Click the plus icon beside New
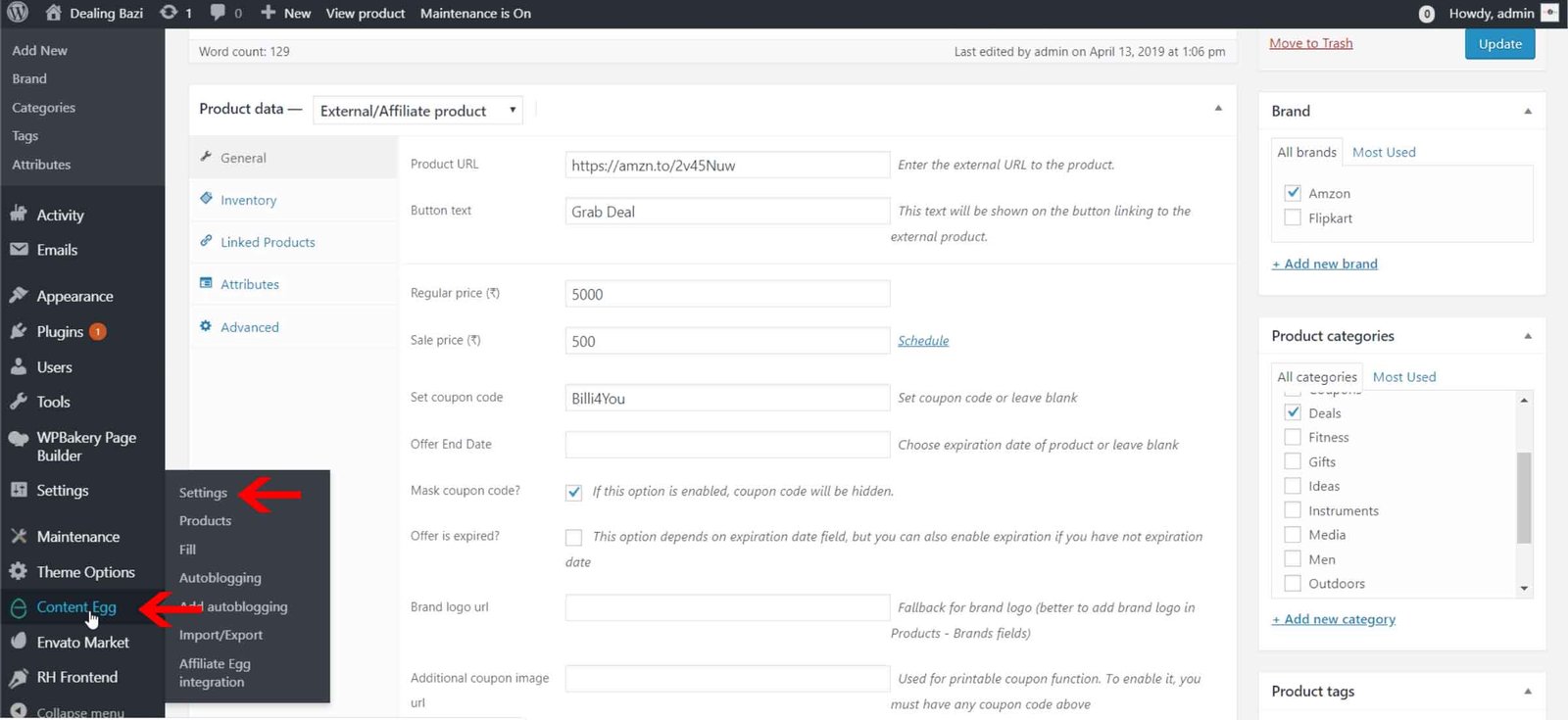1568x720 pixels. [268, 13]
